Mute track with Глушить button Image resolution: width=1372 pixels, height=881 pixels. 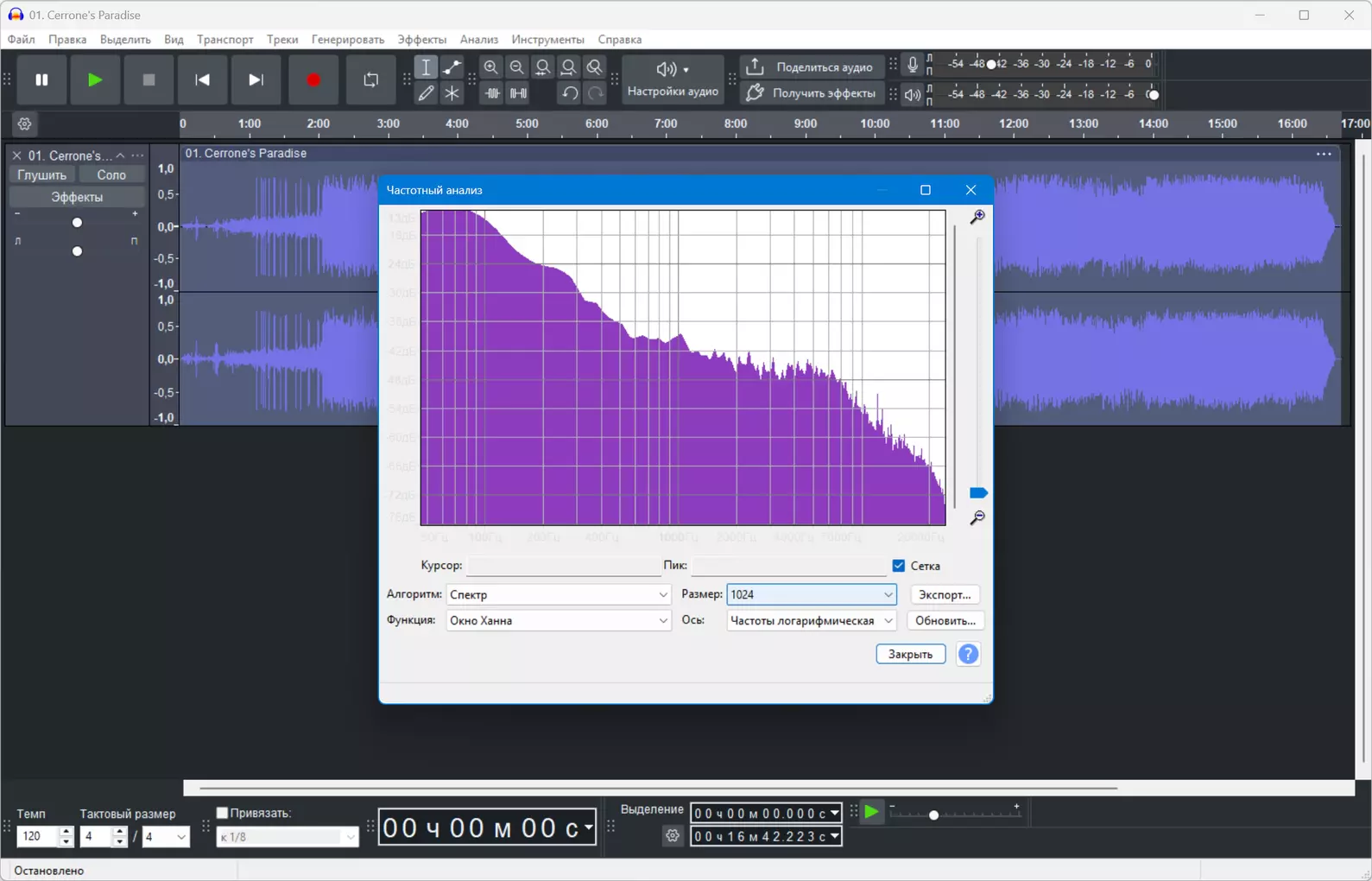pyautogui.click(x=41, y=174)
